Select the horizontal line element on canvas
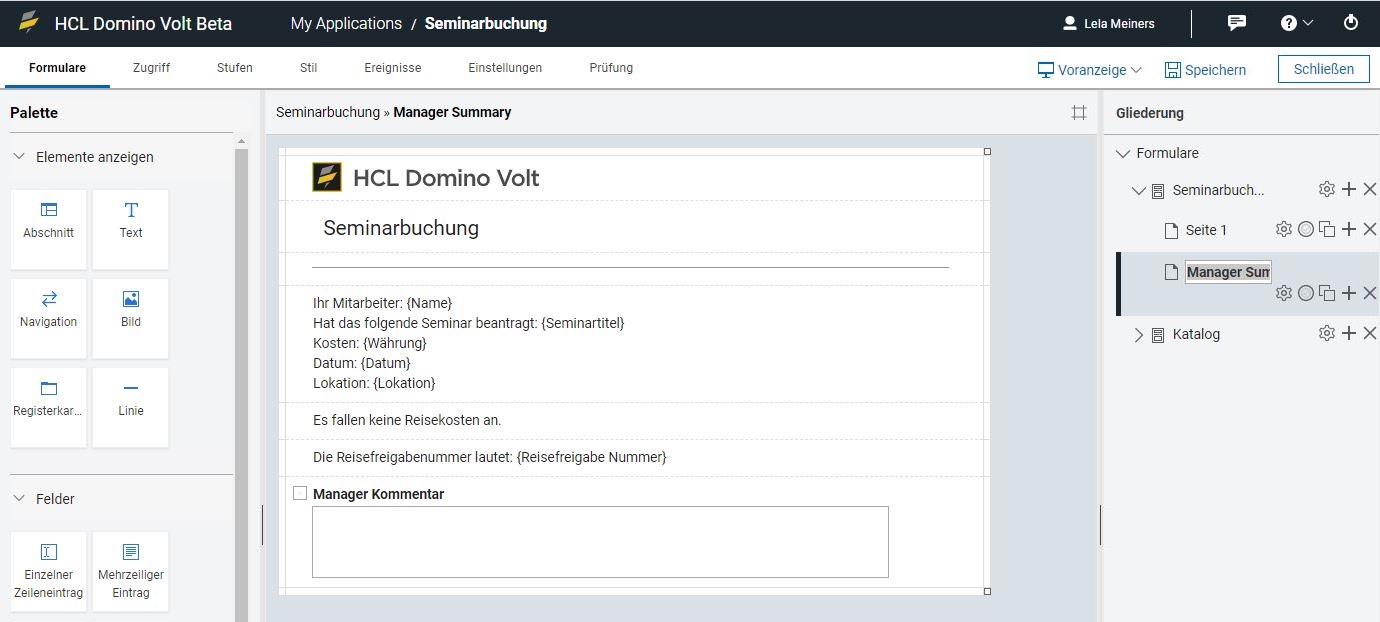 (630, 268)
